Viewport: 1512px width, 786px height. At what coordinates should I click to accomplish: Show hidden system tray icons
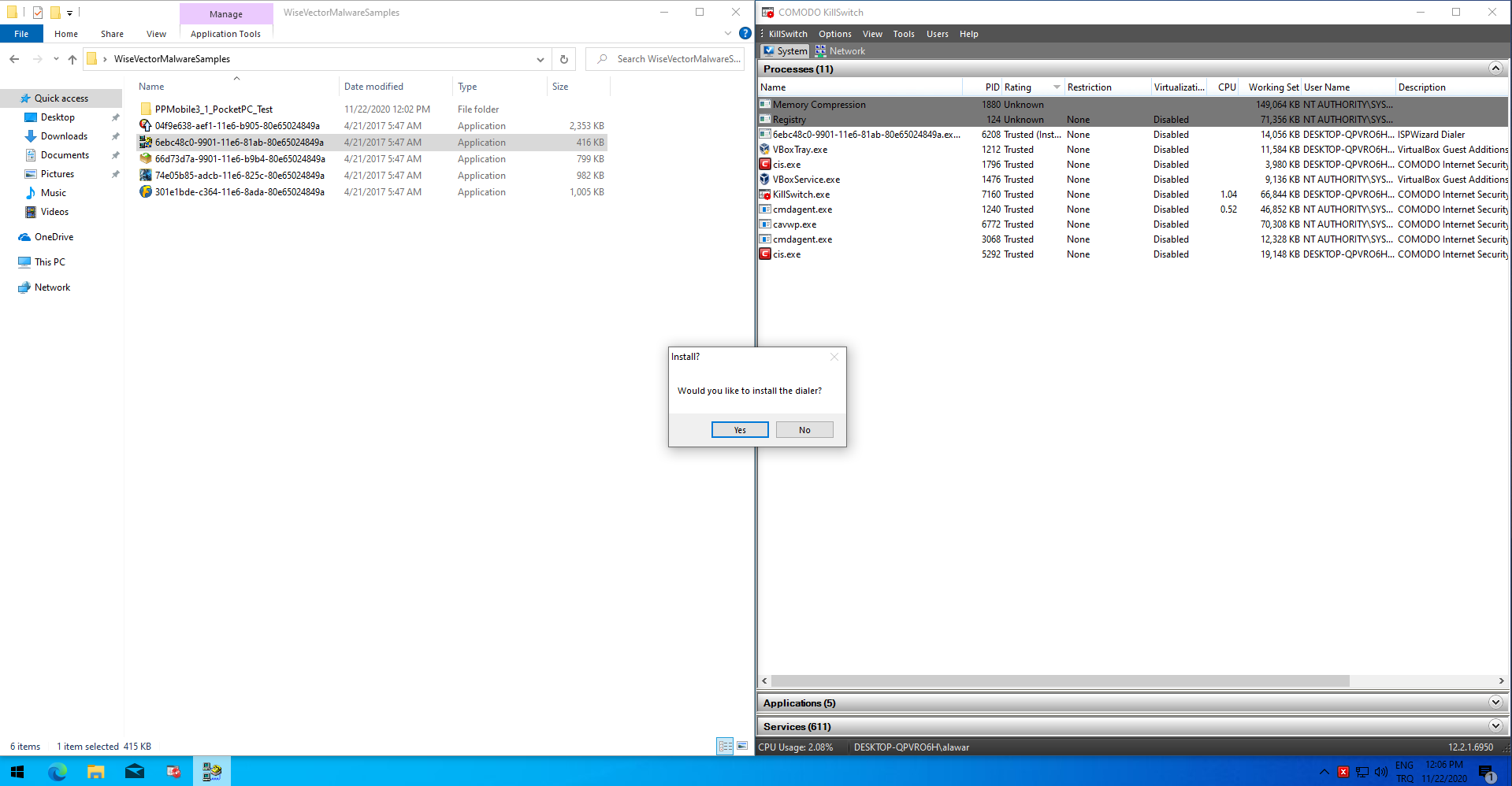click(1324, 772)
